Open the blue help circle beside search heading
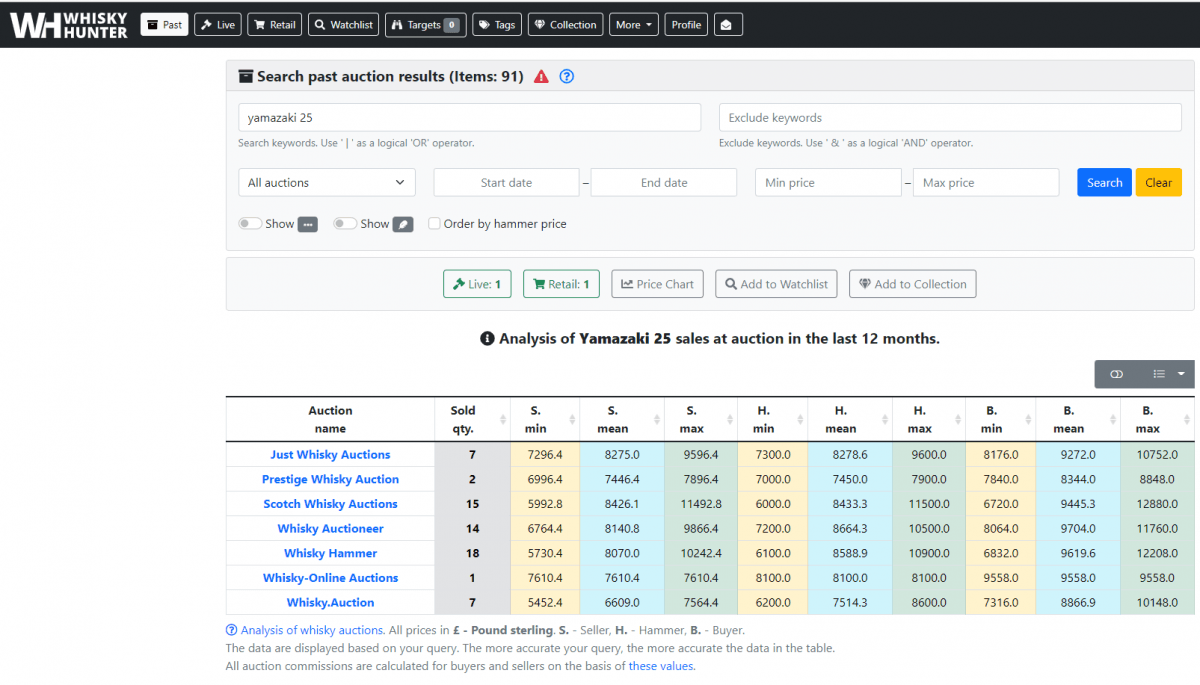1200x685 pixels. coord(566,77)
